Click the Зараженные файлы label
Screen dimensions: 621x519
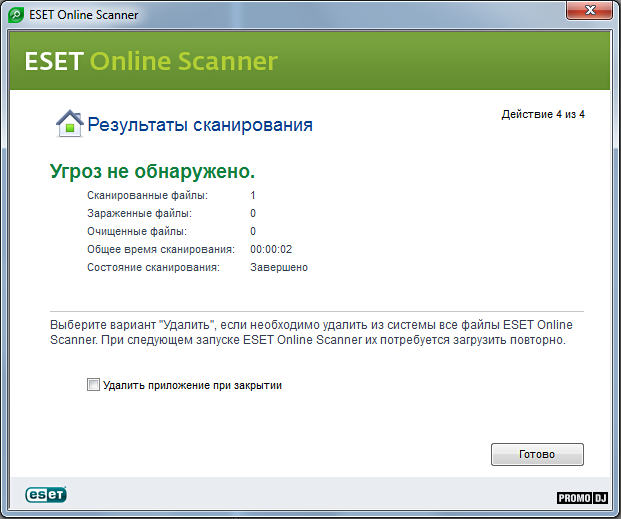[139, 213]
